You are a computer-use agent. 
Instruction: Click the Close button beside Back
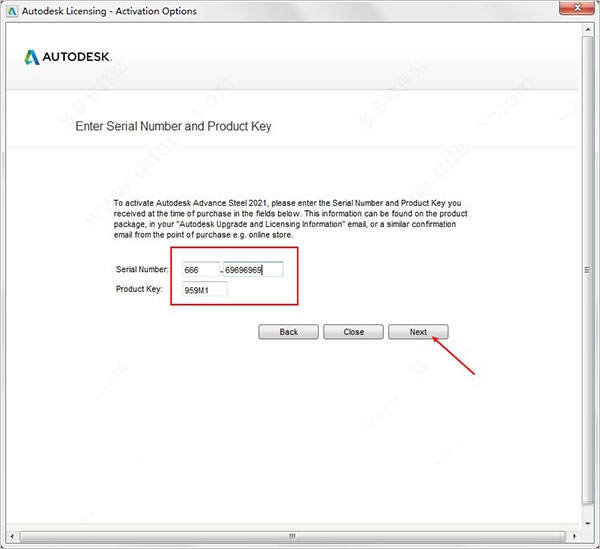pyautogui.click(x=353, y=332)
